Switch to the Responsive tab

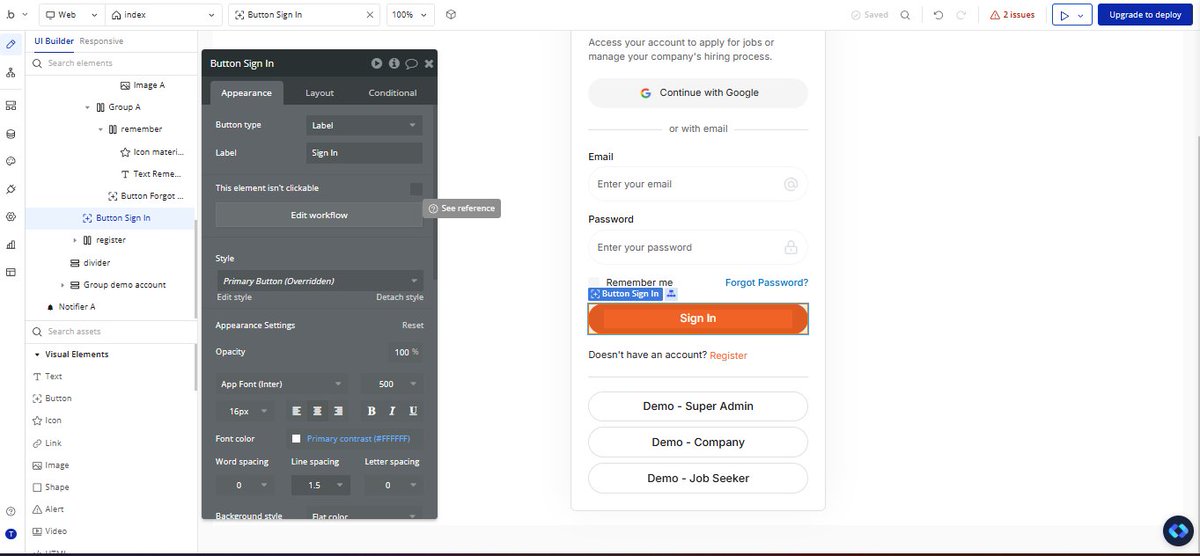pos(102,41)
